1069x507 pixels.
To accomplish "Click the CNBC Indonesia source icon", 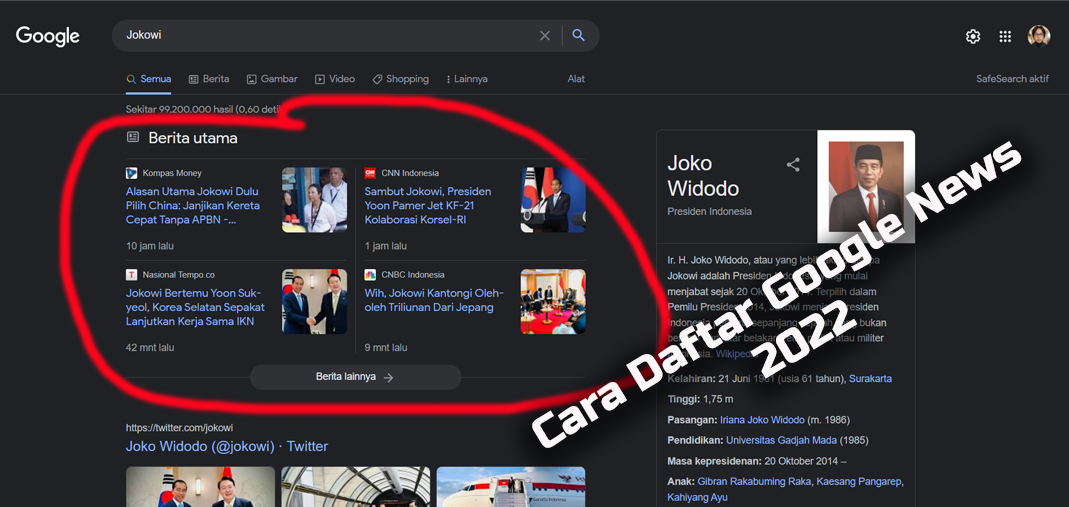I will pyautogui.click(x=370, y=275).
